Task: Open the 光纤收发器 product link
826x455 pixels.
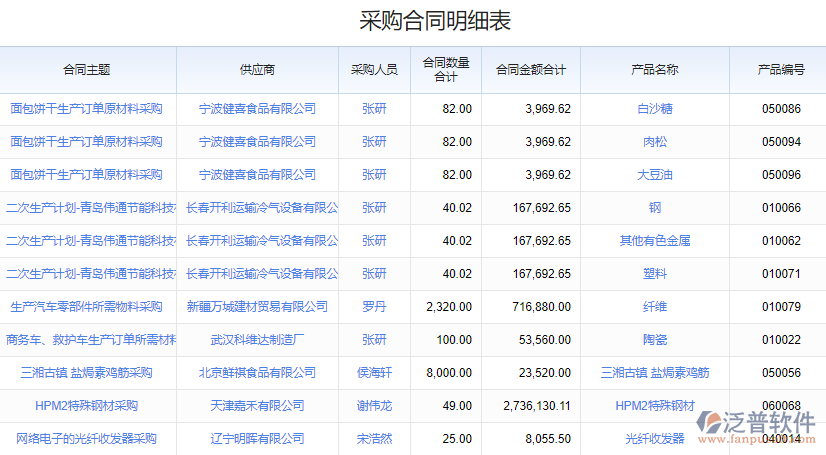Action: [654, 439]
